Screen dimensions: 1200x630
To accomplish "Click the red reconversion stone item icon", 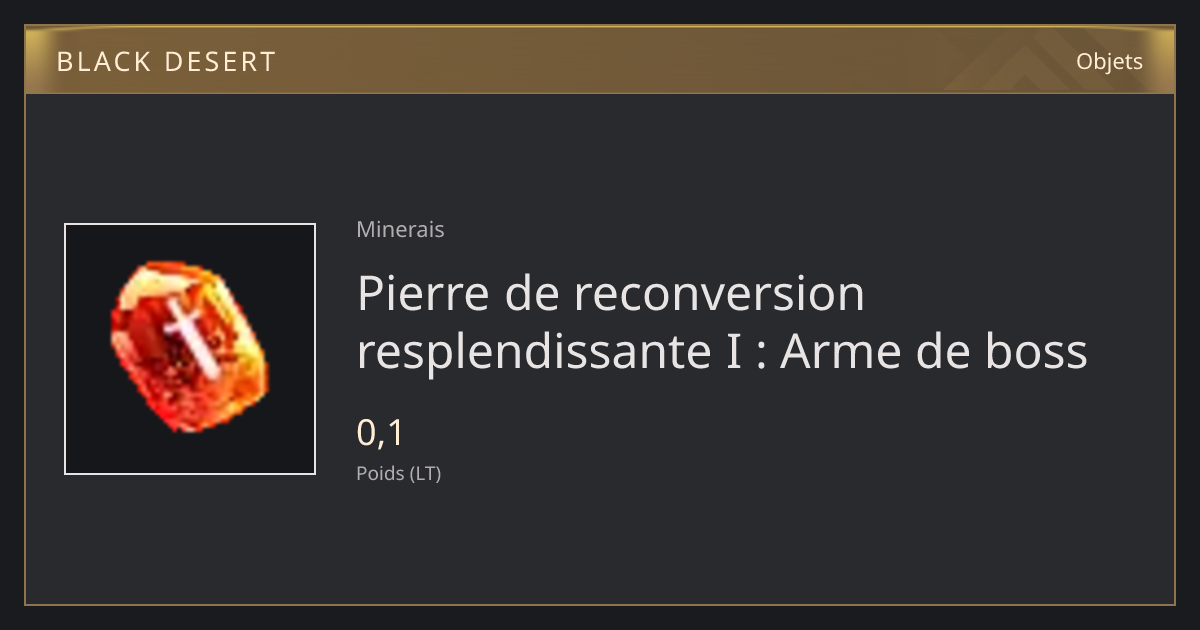I will click(x=190, y=347).
